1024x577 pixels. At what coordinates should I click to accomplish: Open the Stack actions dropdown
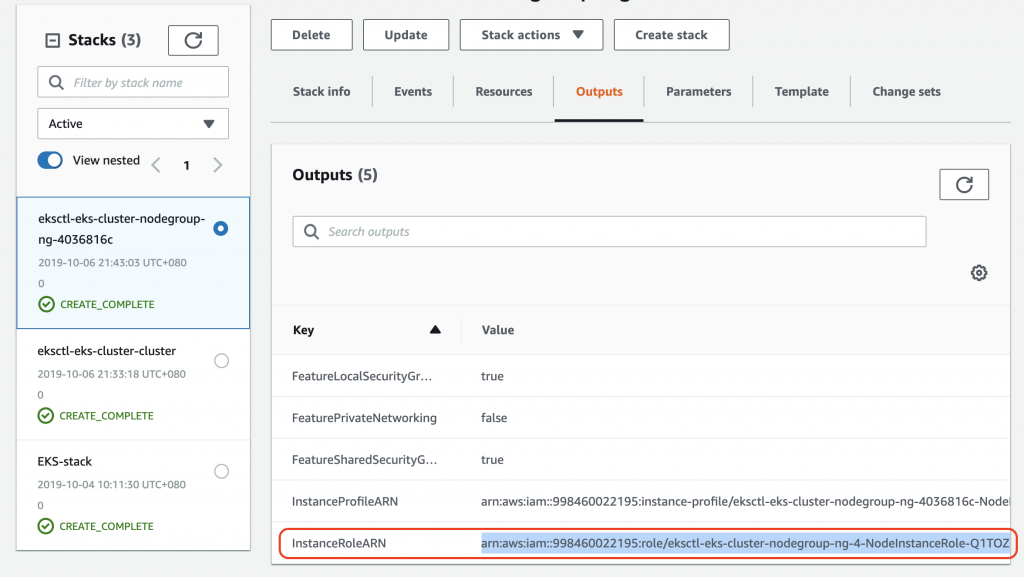coord(532,35)
